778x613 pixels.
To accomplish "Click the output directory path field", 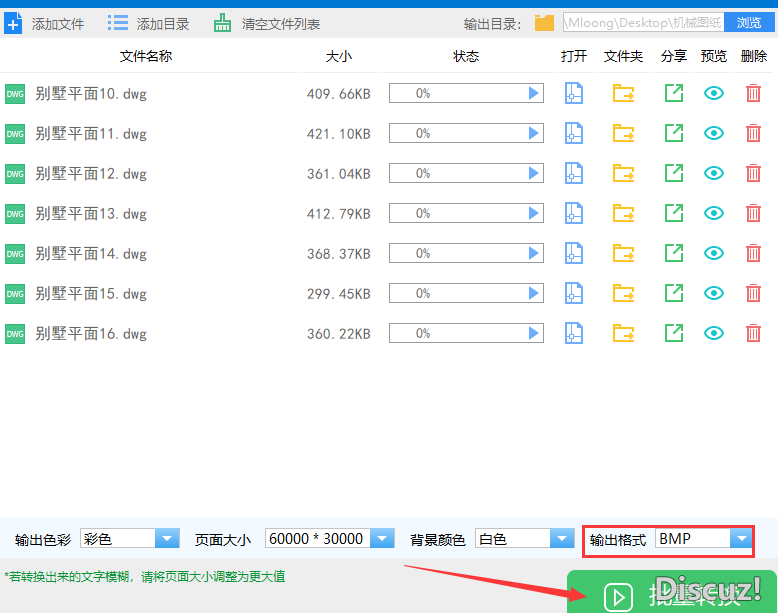I will pyautogui.click(x=645, y=22).
